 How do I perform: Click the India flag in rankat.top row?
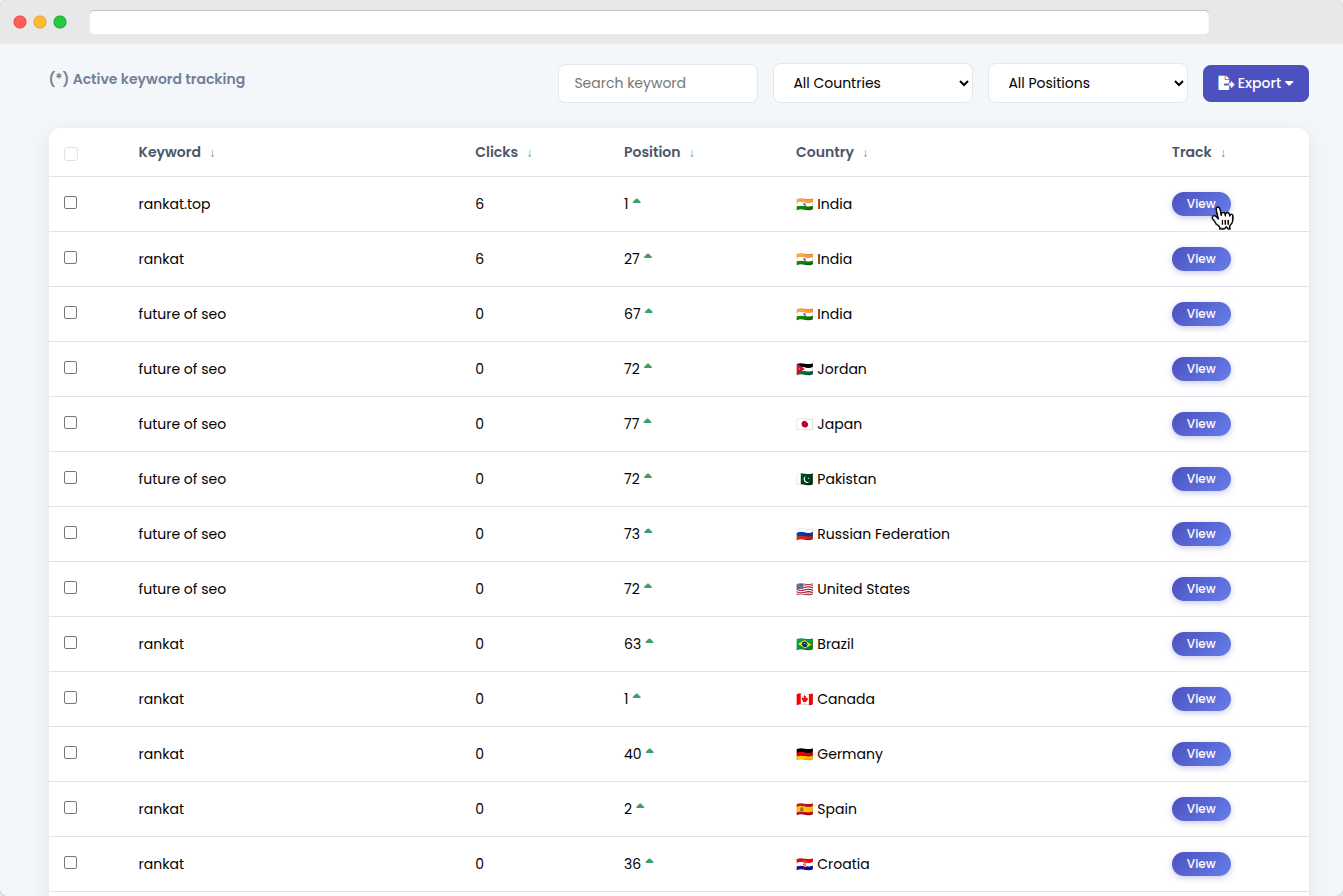(x=804, y=204)
